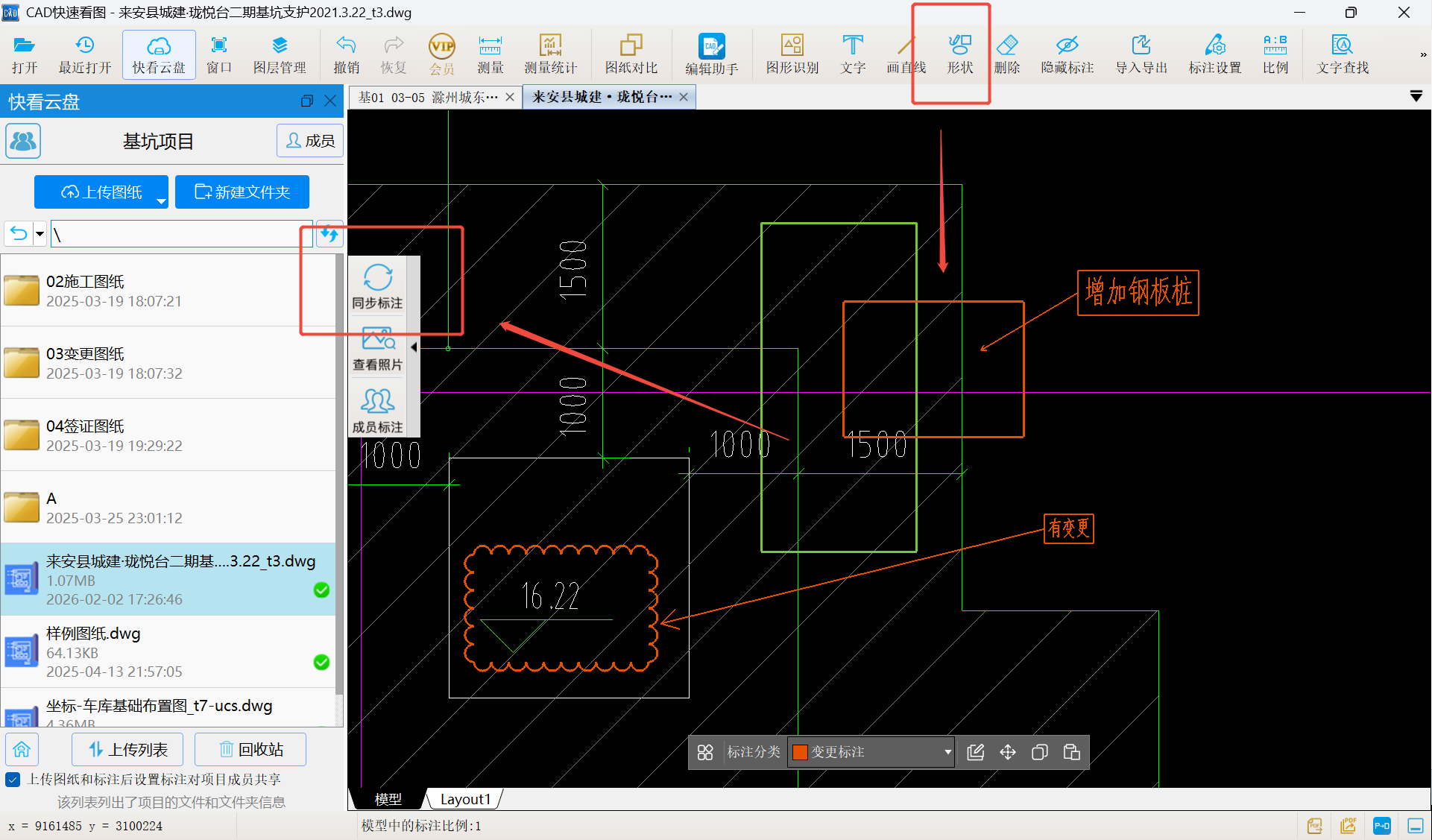Switch to the Layout1 tab
Screen dimensions: 1432x840
(465, 799)
